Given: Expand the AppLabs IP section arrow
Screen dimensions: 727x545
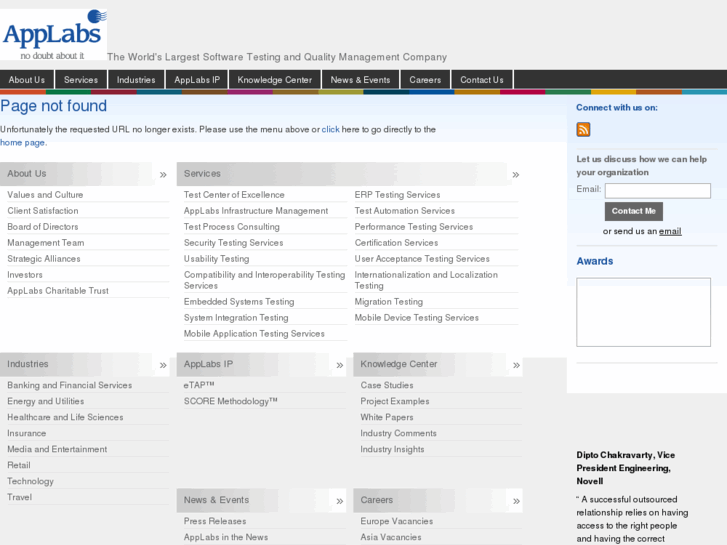Looking at the screenshot, I should (340, 365).
